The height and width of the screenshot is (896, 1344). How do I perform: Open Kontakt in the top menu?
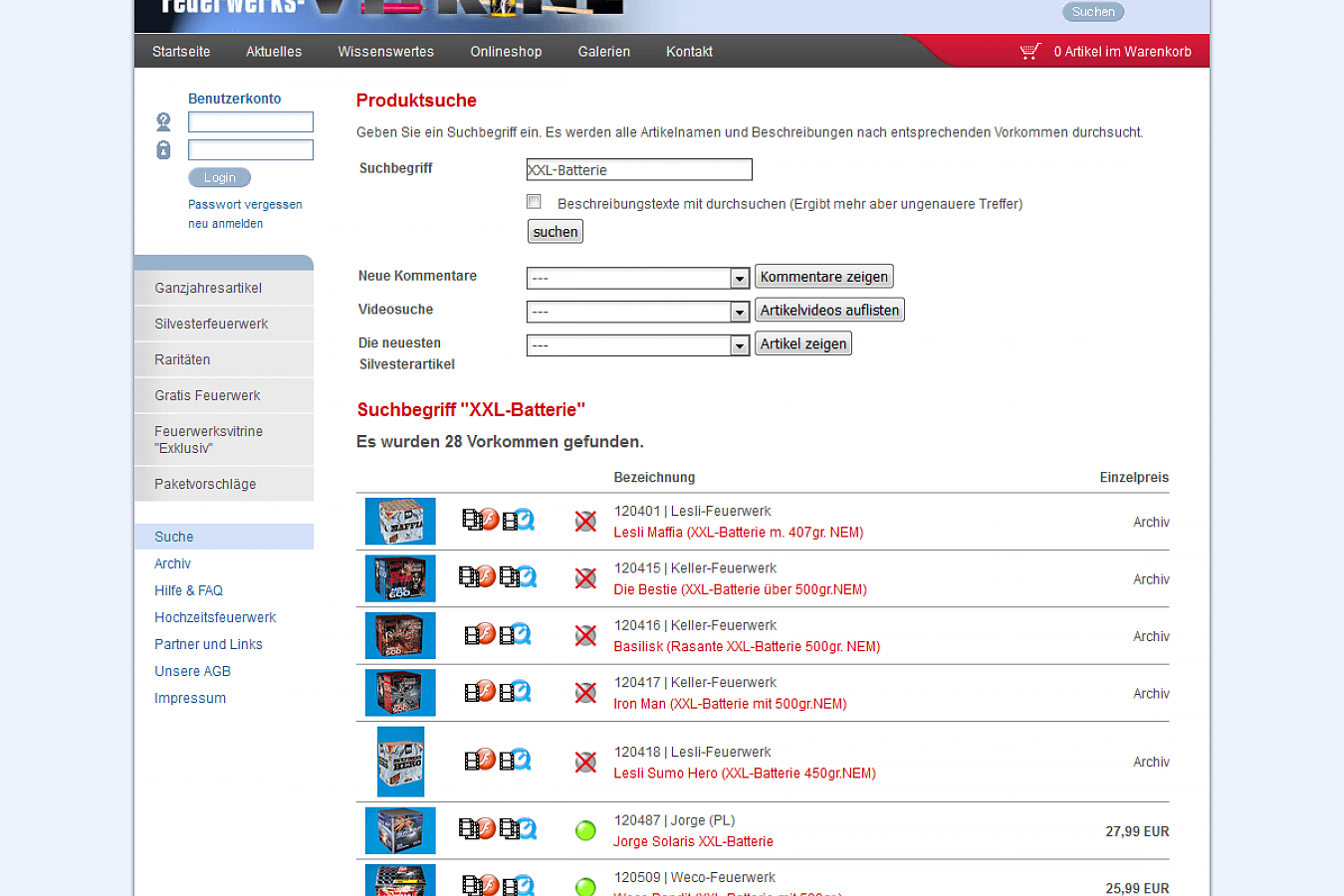689,52
